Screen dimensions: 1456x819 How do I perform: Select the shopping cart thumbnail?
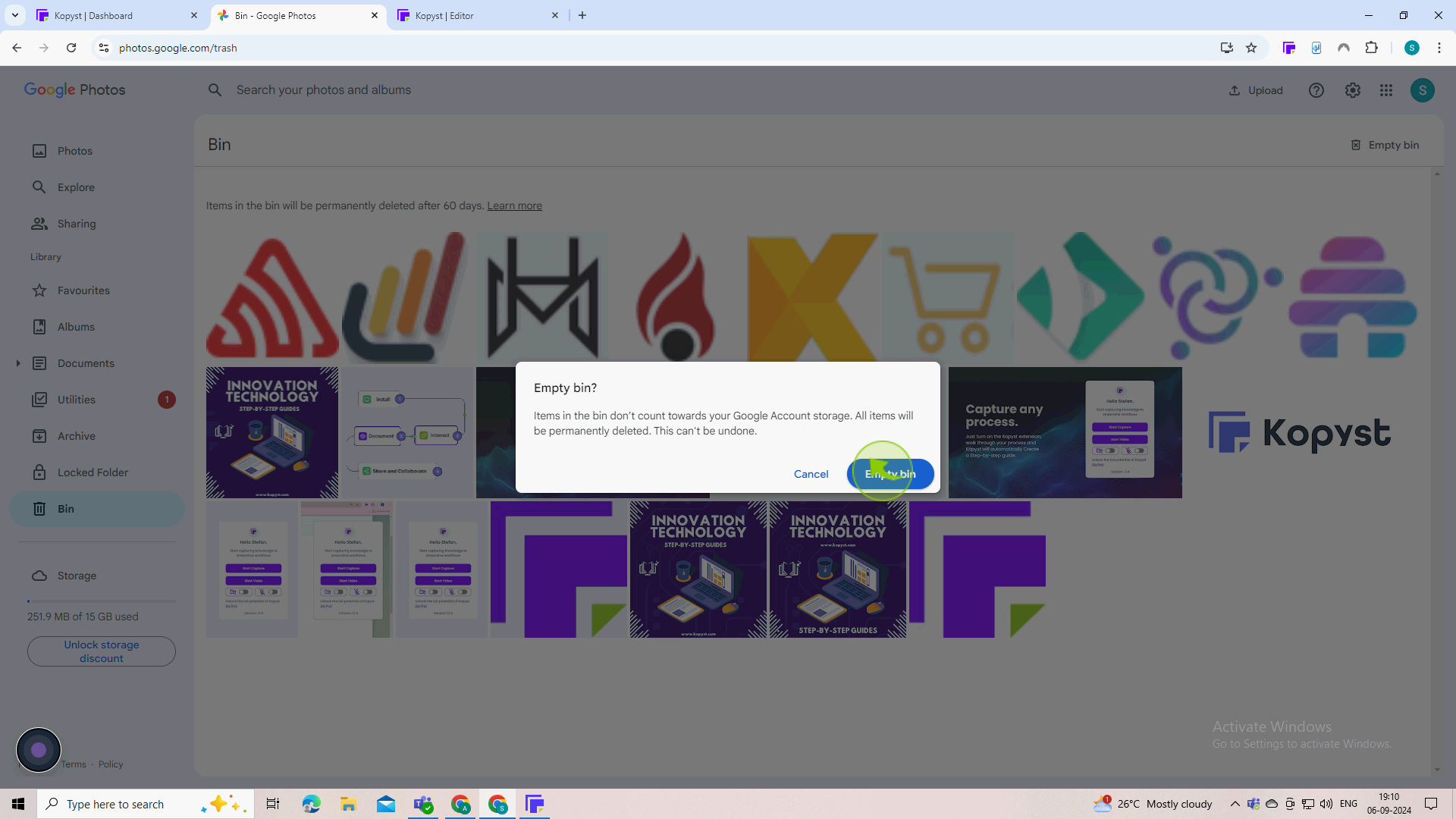click(x=947, y=297)
